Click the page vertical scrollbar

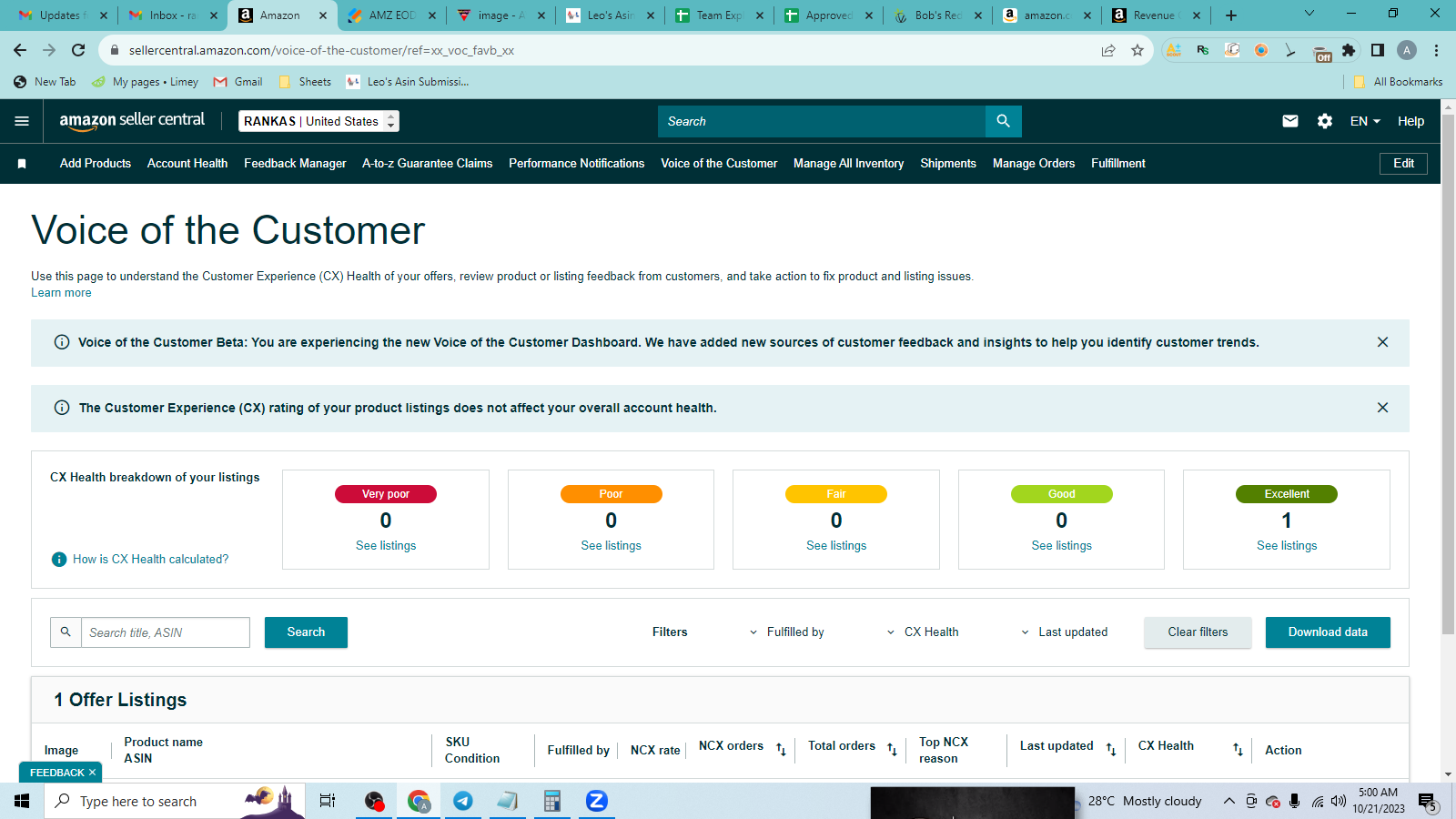1448,373
